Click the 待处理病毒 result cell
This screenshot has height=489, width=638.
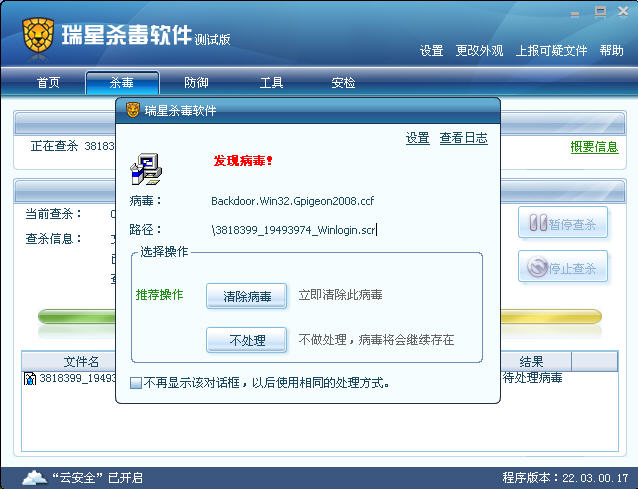coord(532,378)
